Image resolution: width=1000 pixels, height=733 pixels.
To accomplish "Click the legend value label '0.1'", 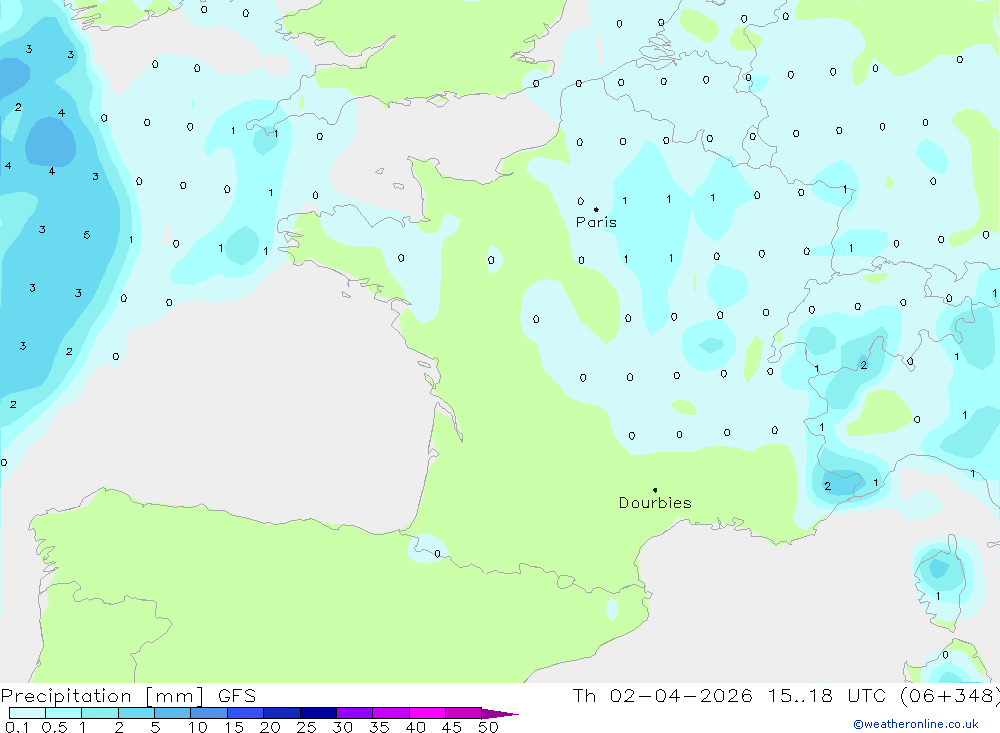I will point(17,727).
